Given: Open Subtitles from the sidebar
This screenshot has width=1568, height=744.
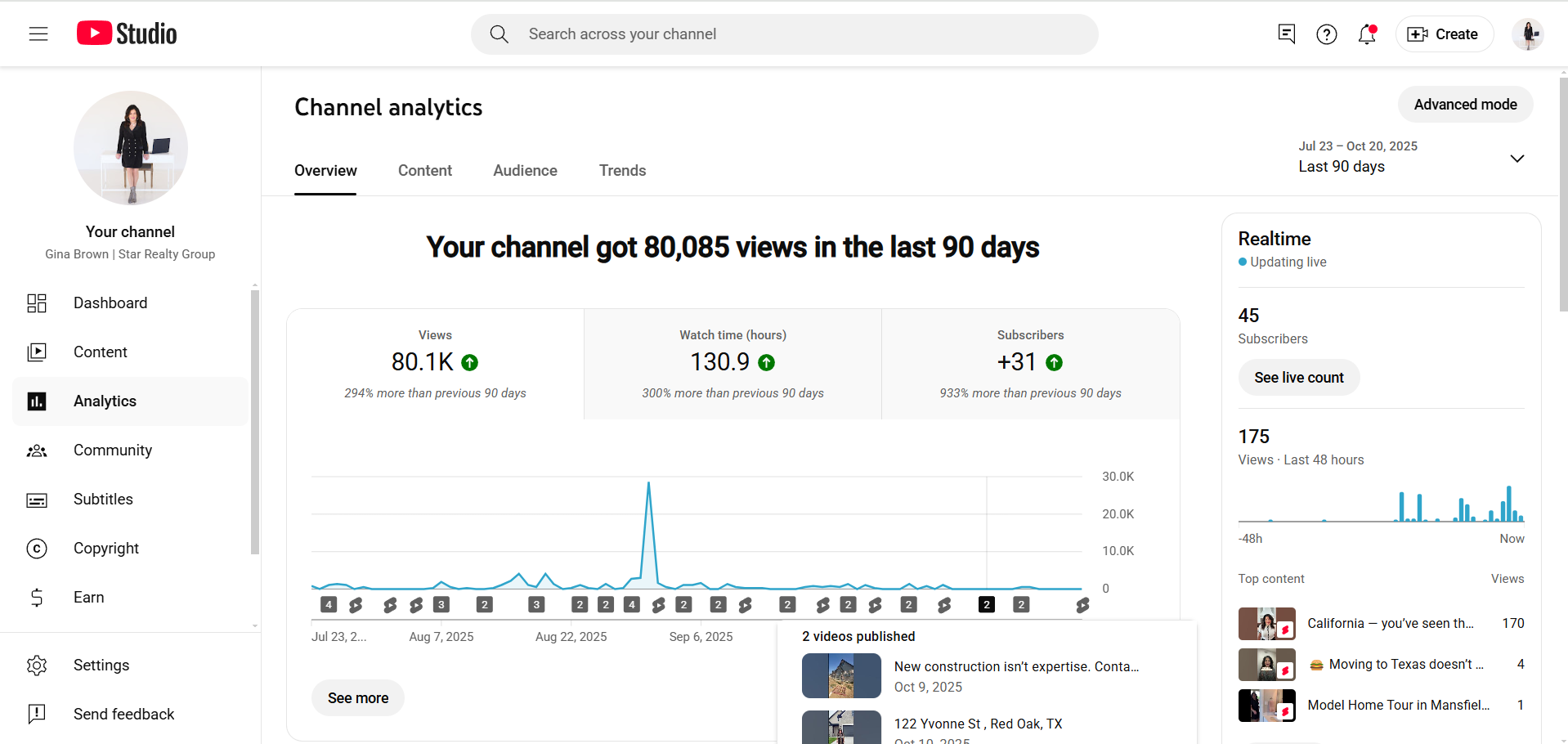Looking at the screenshot, I should [x=103, y=500].
